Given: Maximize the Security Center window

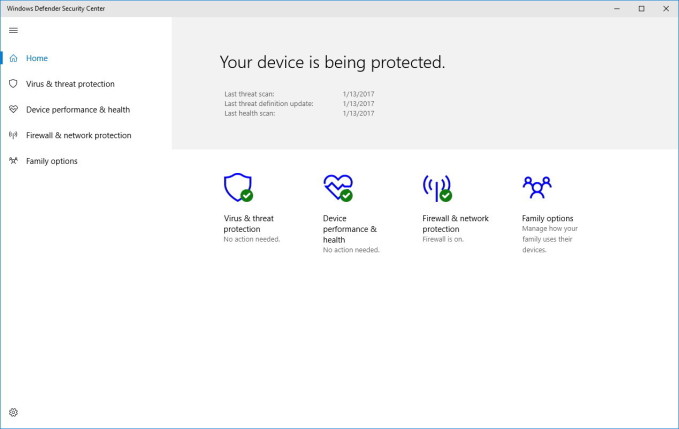Looking at the screenshot, I should click(x=641, y=8).
